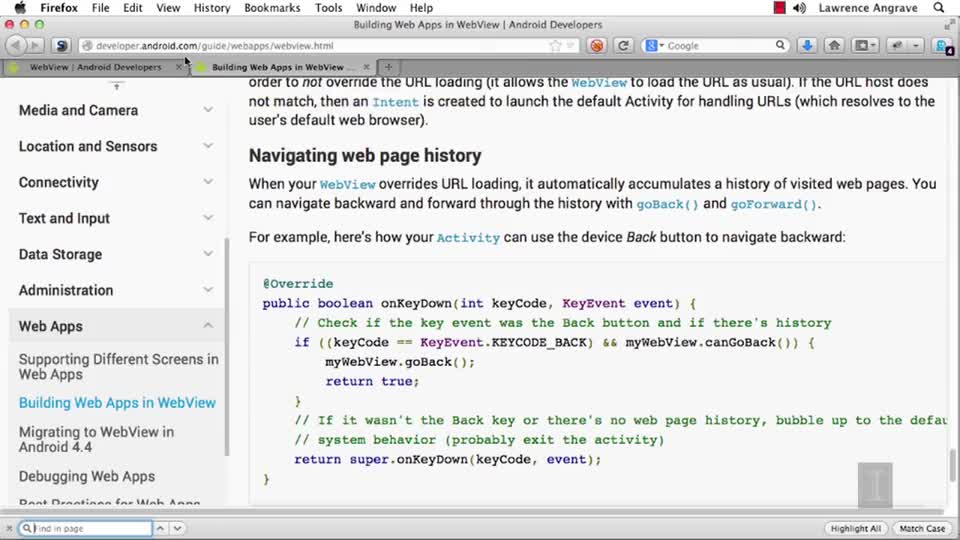Open Migrating to WebView in Android 4.4
Viewport: 960px width, 540px height.
click(x=97, y=439)
